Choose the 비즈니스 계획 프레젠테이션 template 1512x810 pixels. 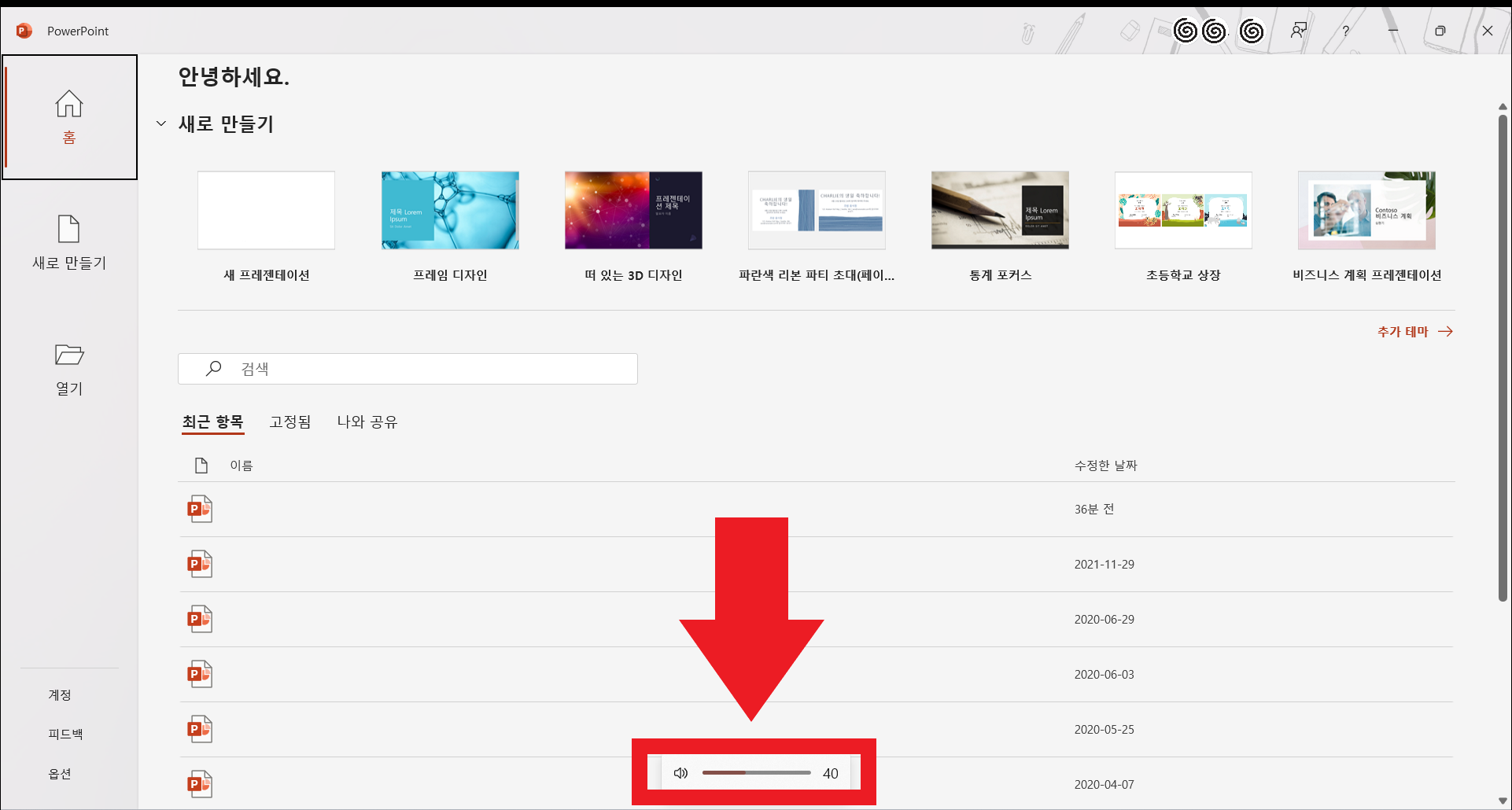pyautogui.click(x=1366, y=226)
